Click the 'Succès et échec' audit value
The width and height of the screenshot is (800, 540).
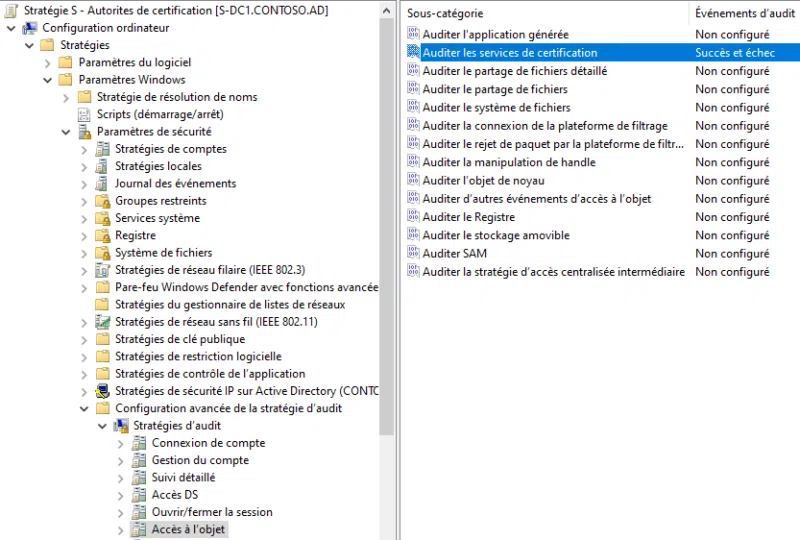pyautogui.click(x=735, y=53)
